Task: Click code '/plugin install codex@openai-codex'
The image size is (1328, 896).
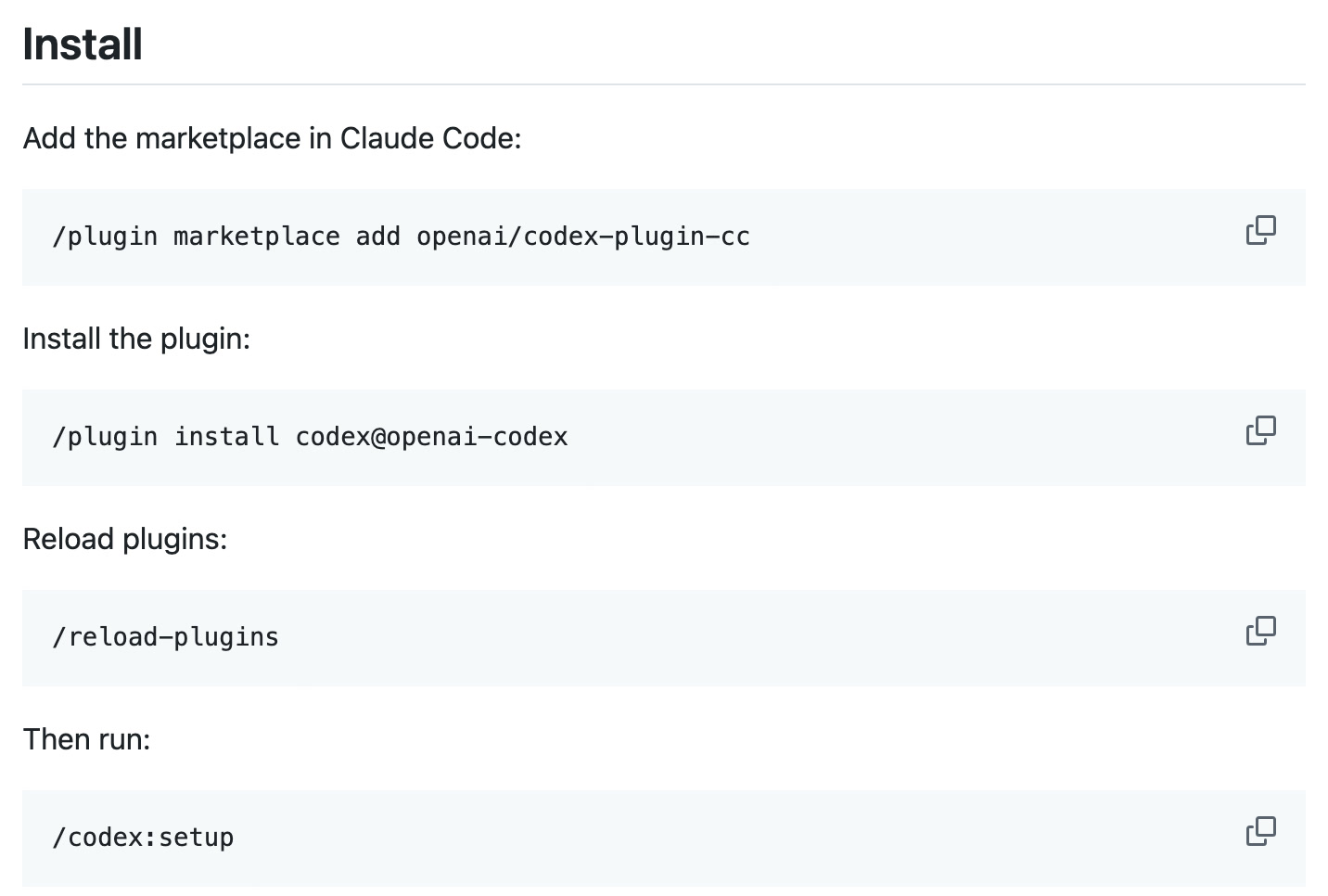Action: coord(310,437)
